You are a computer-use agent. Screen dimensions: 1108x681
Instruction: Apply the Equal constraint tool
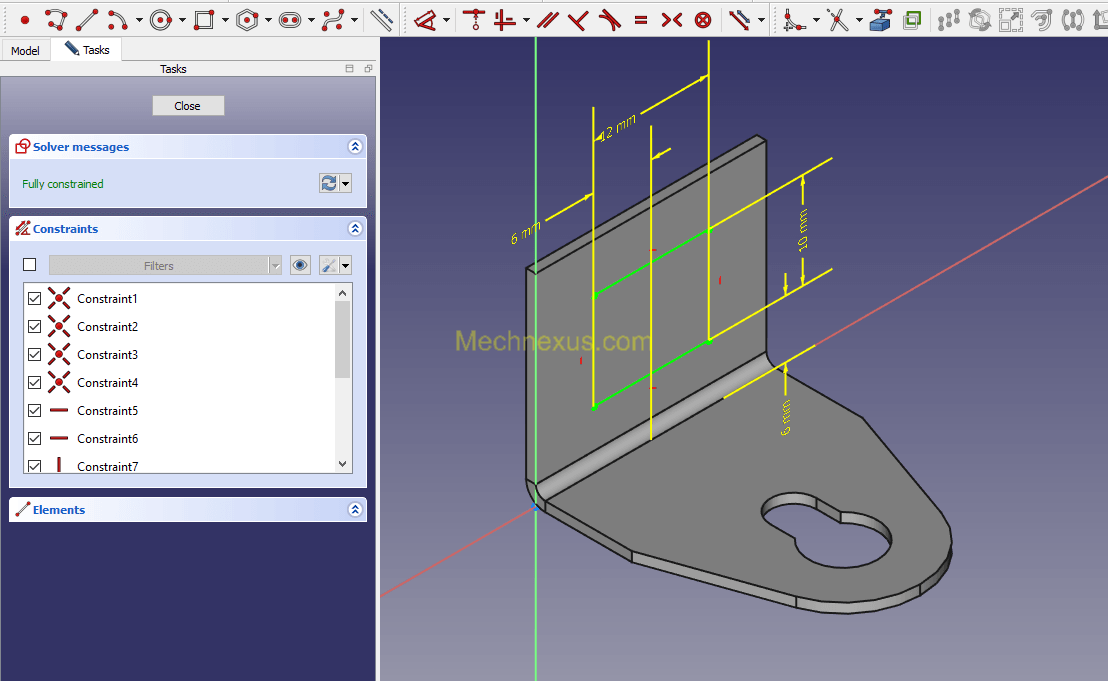click(x=640, y=19)
